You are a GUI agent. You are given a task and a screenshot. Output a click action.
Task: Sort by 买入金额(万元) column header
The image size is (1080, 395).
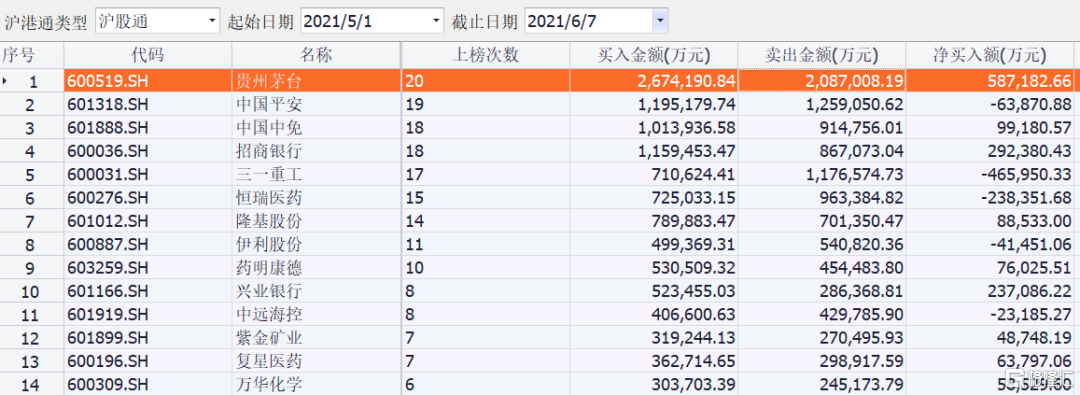tap(654, 55)
